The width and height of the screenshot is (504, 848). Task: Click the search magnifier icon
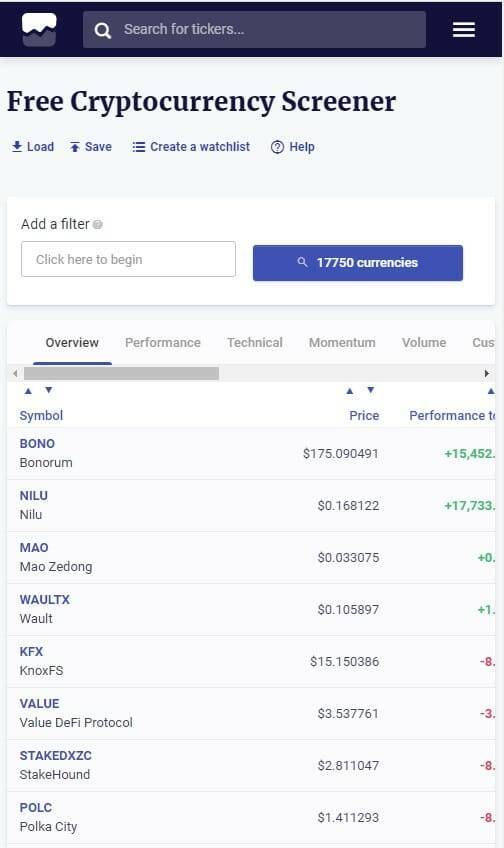[103, 30]
